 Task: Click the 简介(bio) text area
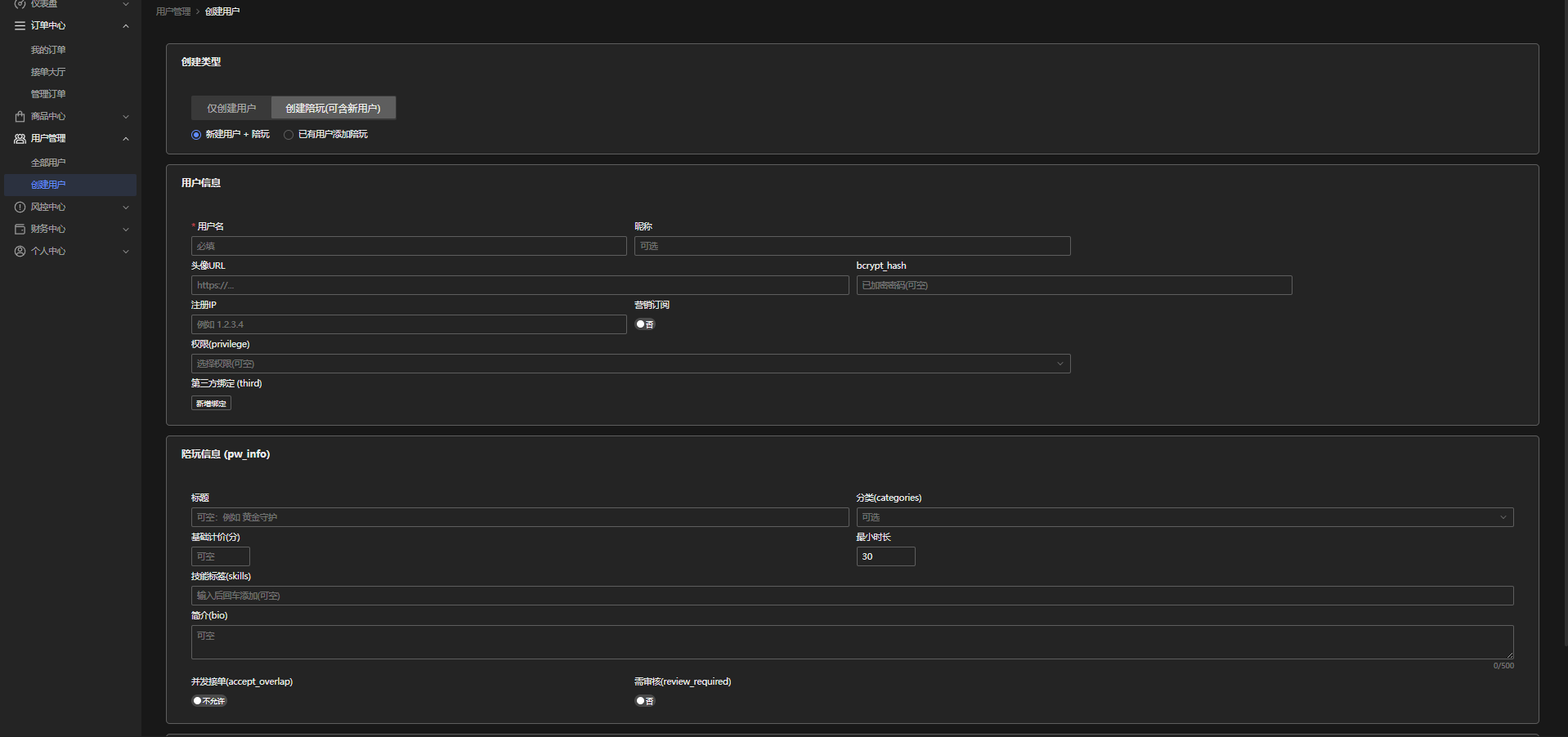850,642
